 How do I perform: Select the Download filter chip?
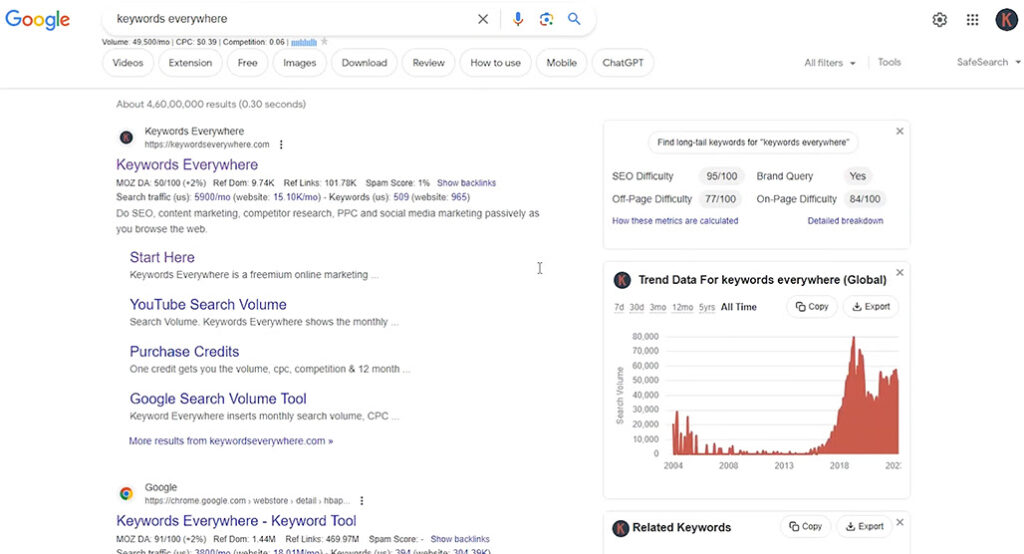click(x=364, y=63)
